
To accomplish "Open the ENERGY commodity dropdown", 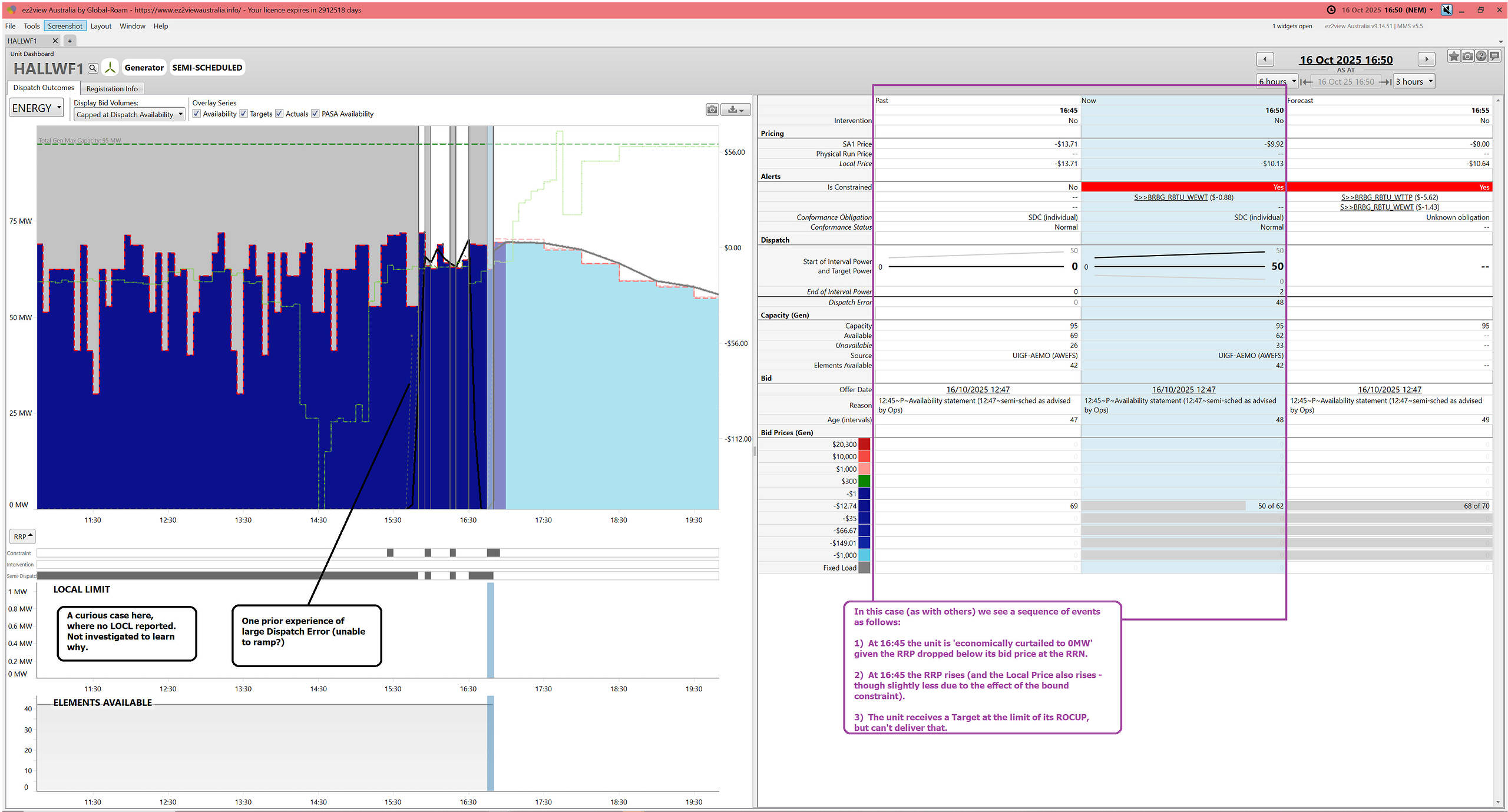I will (37, 108).
